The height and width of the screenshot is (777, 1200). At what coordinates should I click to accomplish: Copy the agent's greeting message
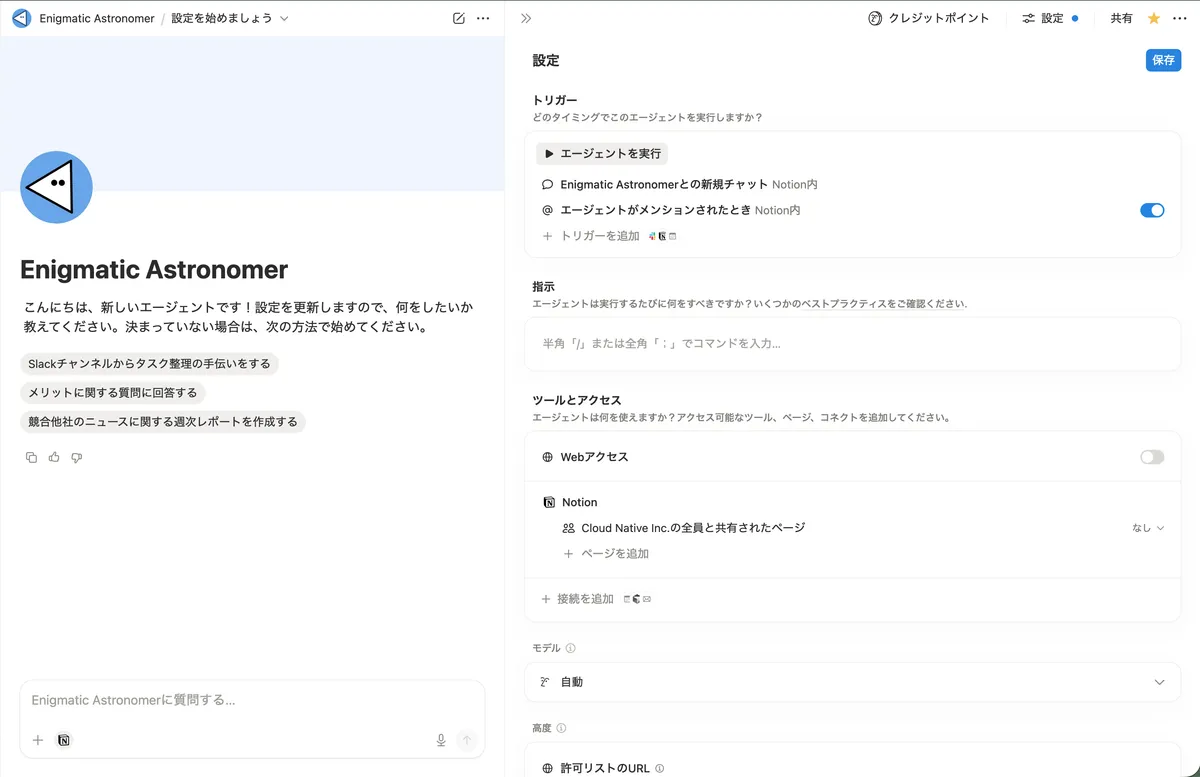click(x=31, y=457)
